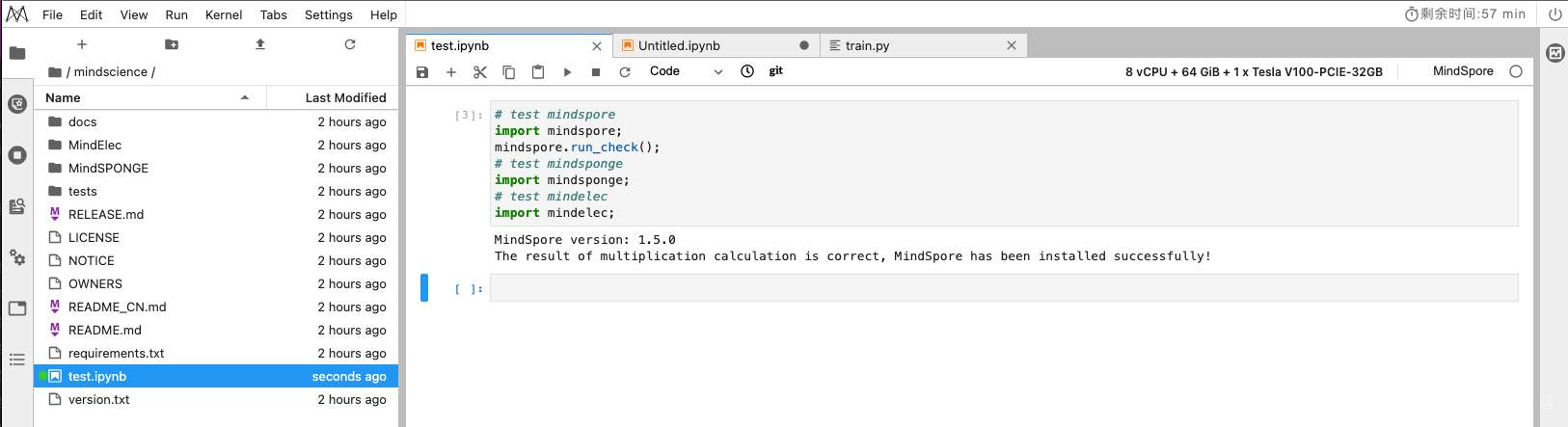Select the README_CN.md file
The height and width of the screenshot is (427, 1568).
pos(216,307)
